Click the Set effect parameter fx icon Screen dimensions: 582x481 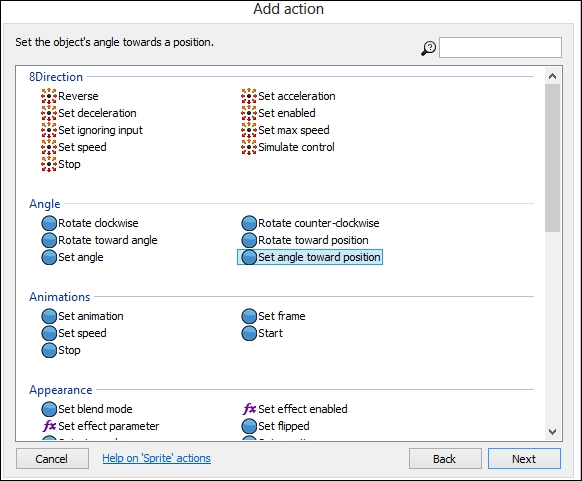coord(49,426)
